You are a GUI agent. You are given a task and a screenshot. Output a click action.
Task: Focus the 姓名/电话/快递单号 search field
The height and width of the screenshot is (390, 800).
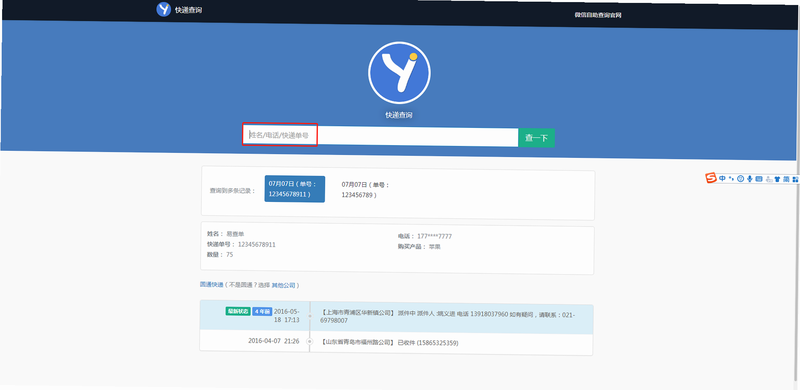pyautogui.click(x=381, y=136)
